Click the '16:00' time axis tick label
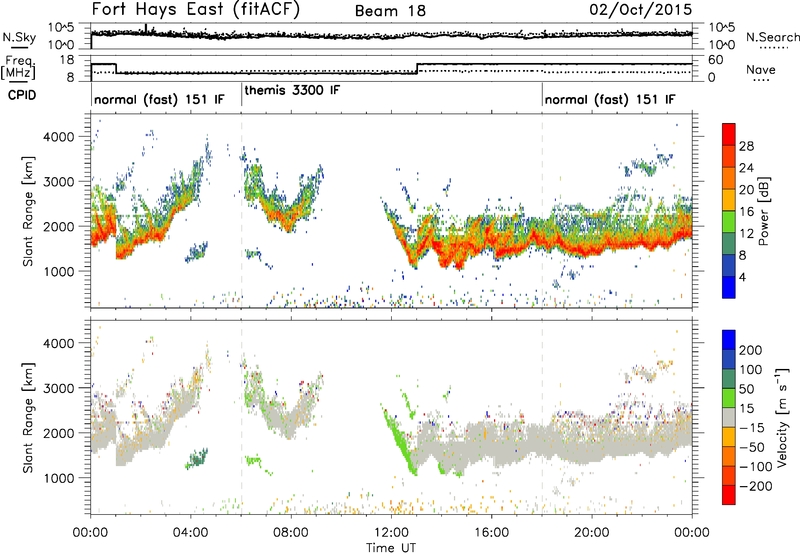800x554 pixels. [x=491, y=533]
